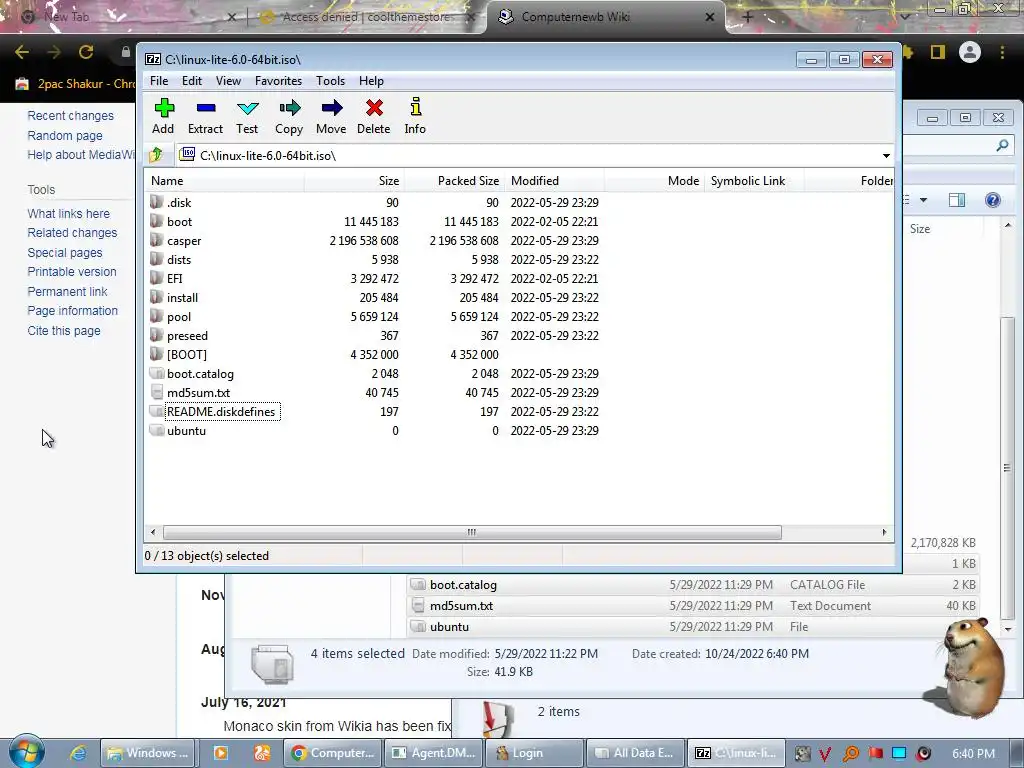Expand the 7-Zip address path dropdown
Viewport: 1024px width, 768px height.
point(886,155)
